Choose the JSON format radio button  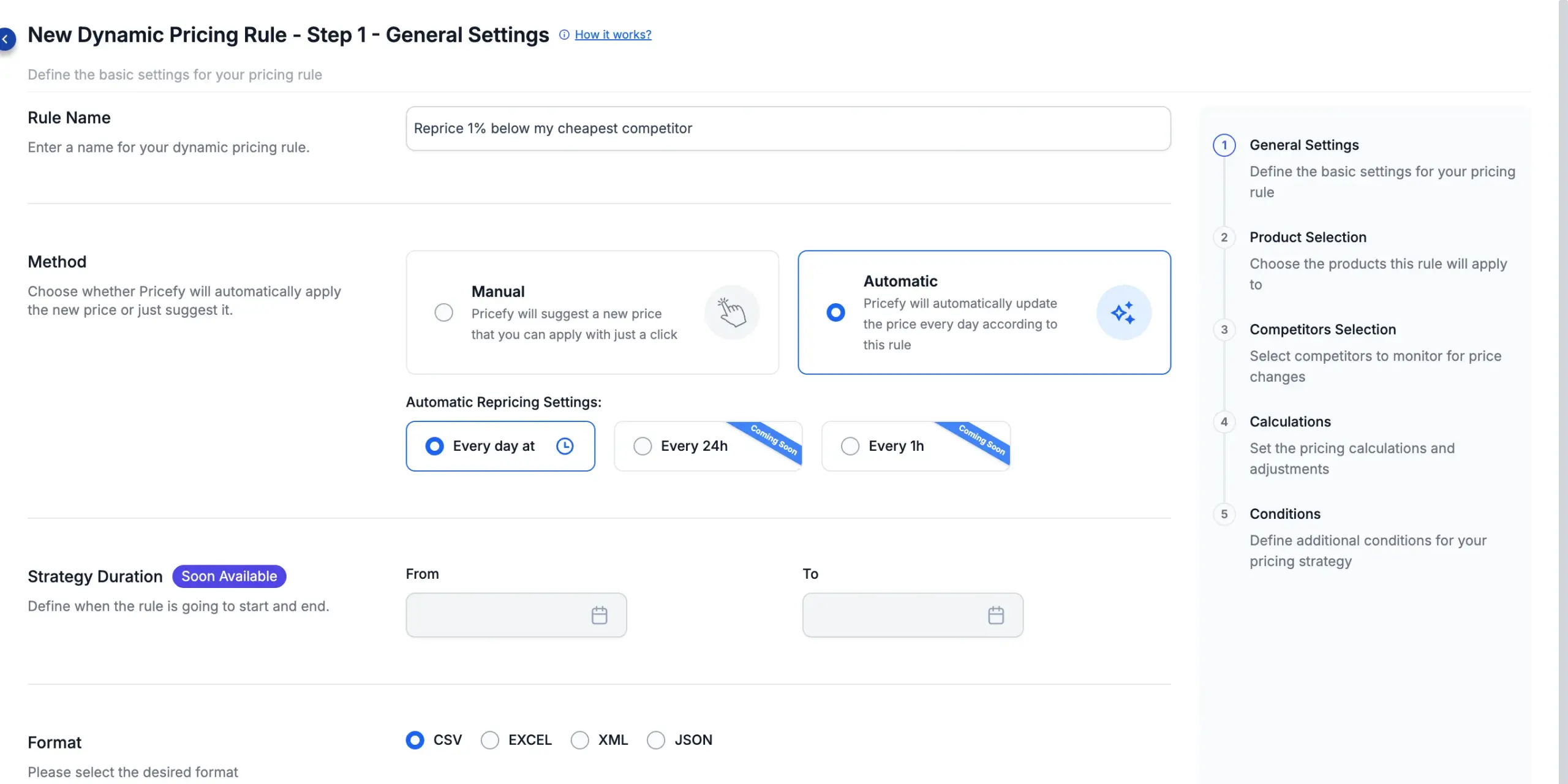tap(656, 740)
